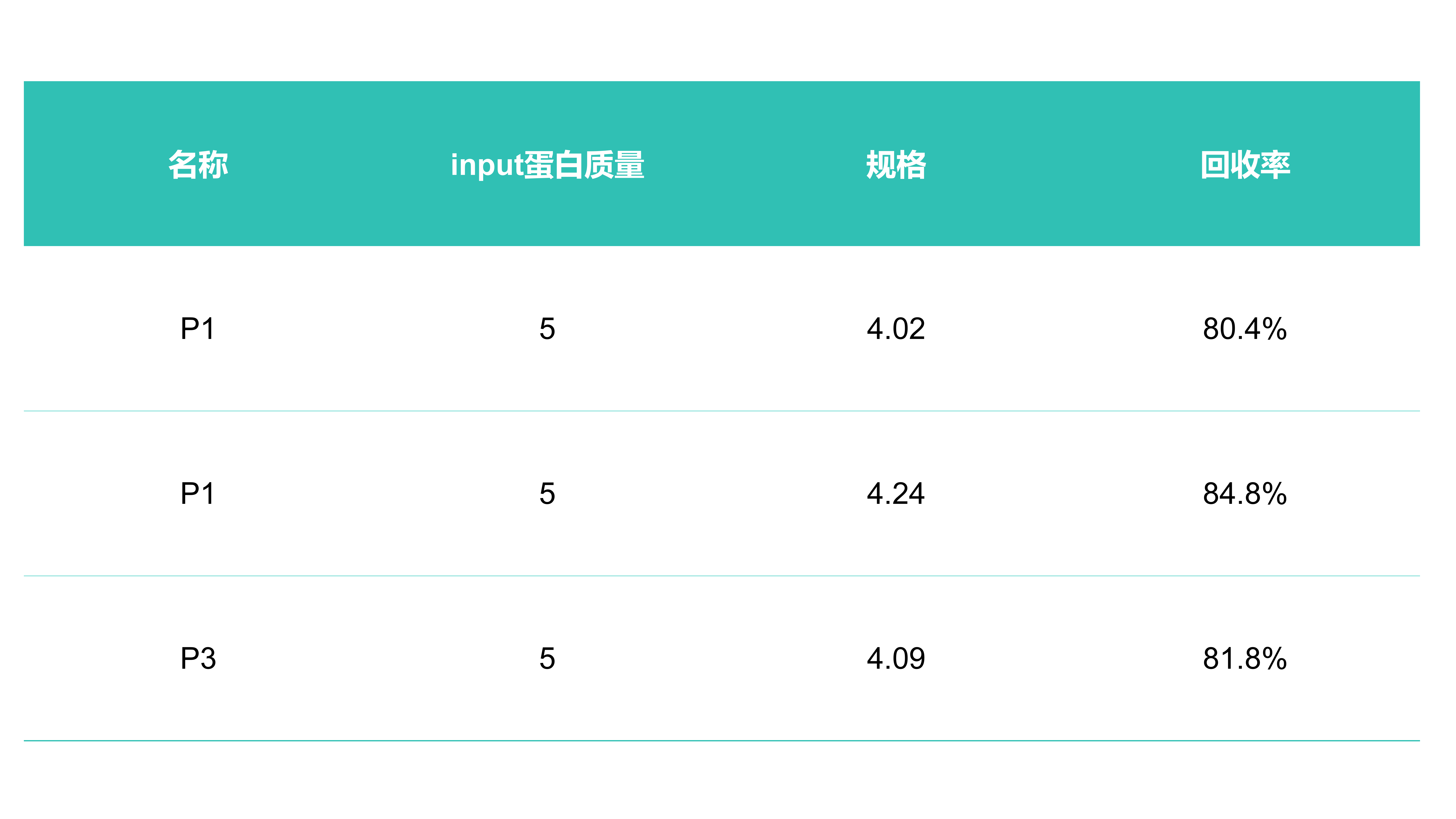1456x819 pixels.
Task: Click the P3 name cell
Action: (198, 659)
